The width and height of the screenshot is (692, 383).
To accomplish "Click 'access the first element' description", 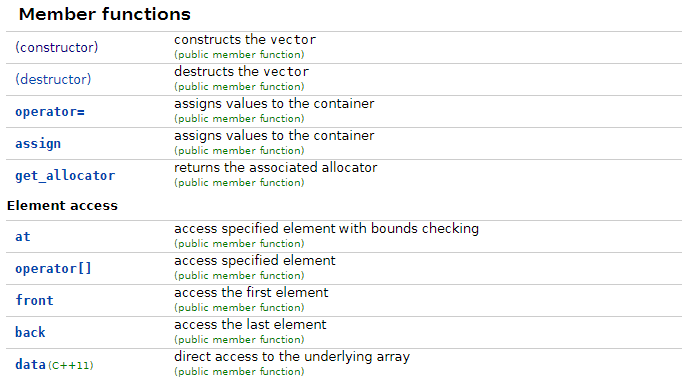I will pos(251,293).
